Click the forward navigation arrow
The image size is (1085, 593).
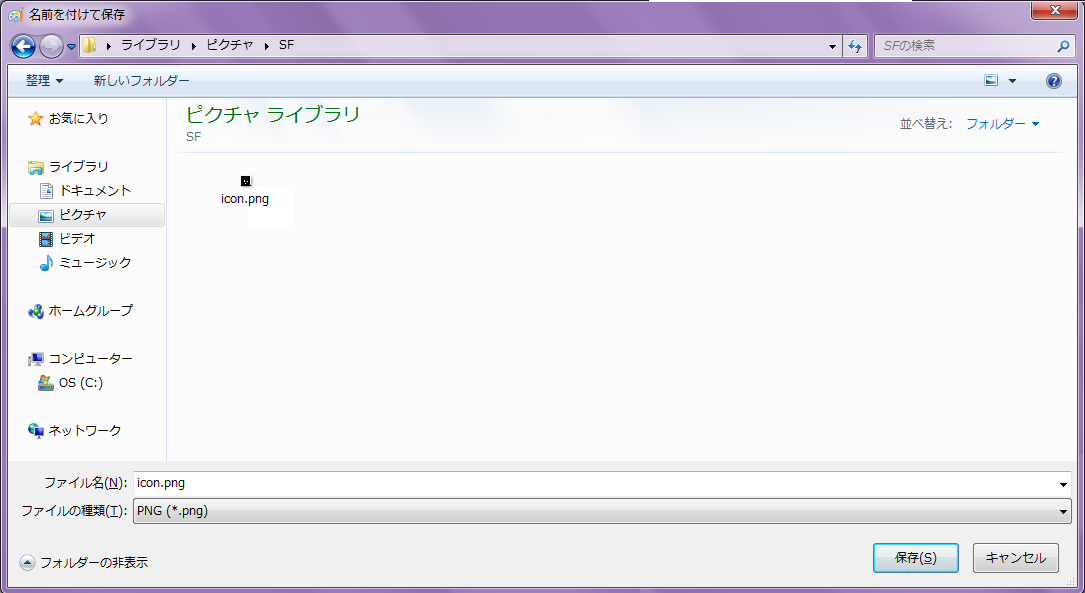51,46
